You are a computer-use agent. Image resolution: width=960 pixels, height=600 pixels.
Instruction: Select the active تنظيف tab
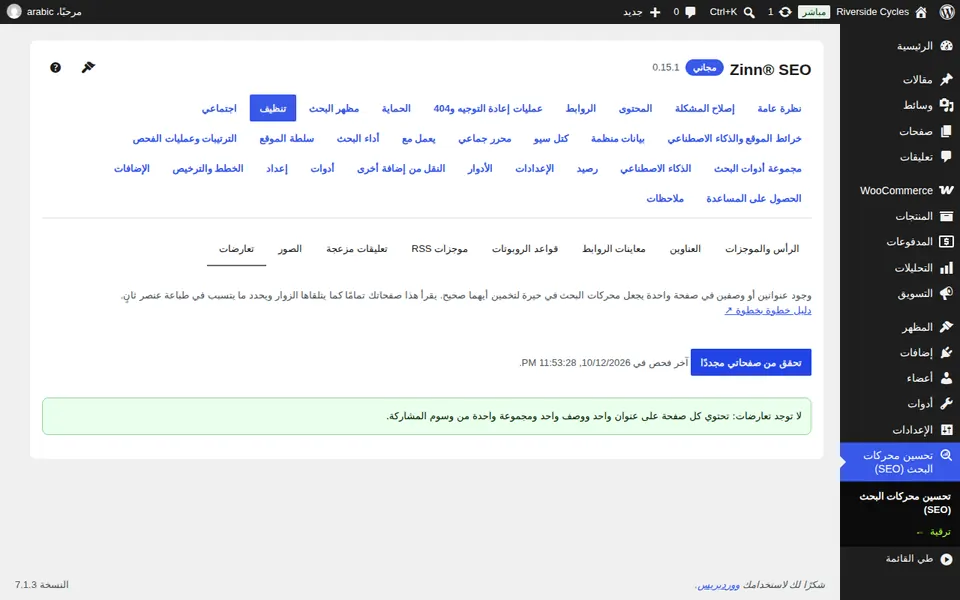(x=273, y=108)
